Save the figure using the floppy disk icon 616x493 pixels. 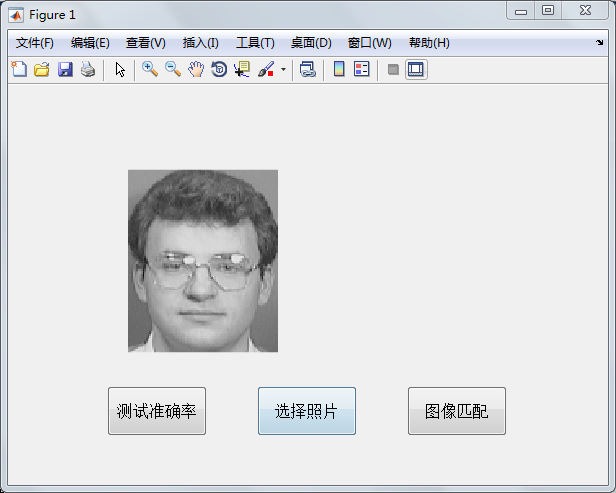pyautogui.click(x=65, y=70)
